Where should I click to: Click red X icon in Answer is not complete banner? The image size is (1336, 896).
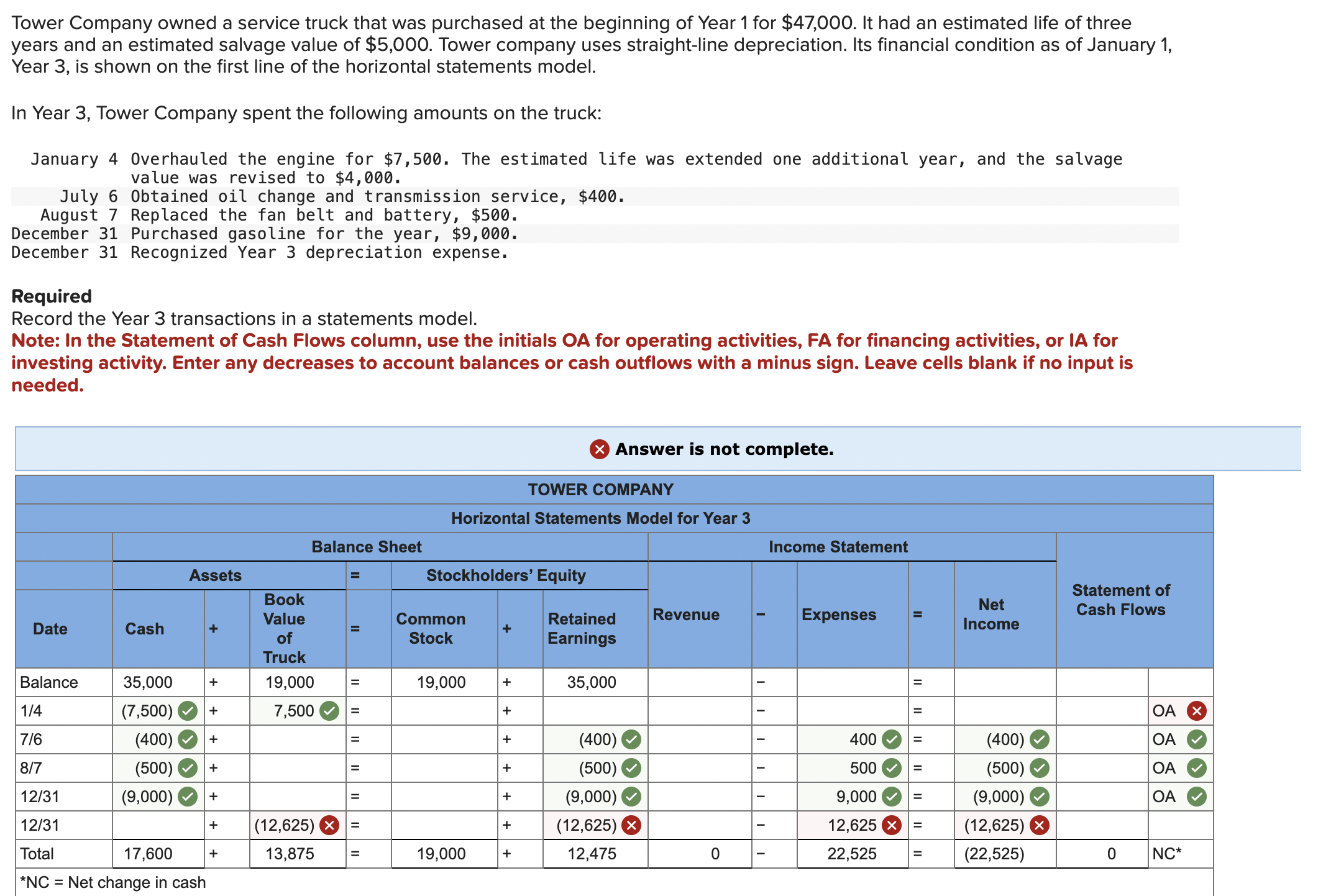[x=599, y=449]
